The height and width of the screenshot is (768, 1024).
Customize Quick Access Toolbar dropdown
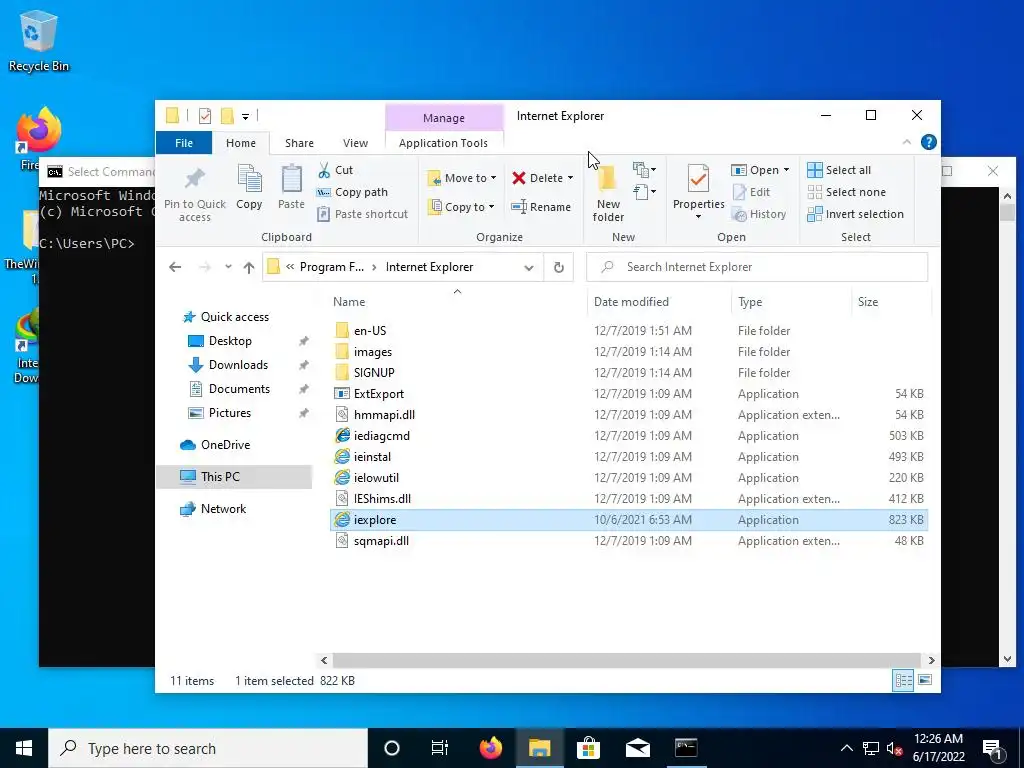pyautogui.click(x=246, y=116)
